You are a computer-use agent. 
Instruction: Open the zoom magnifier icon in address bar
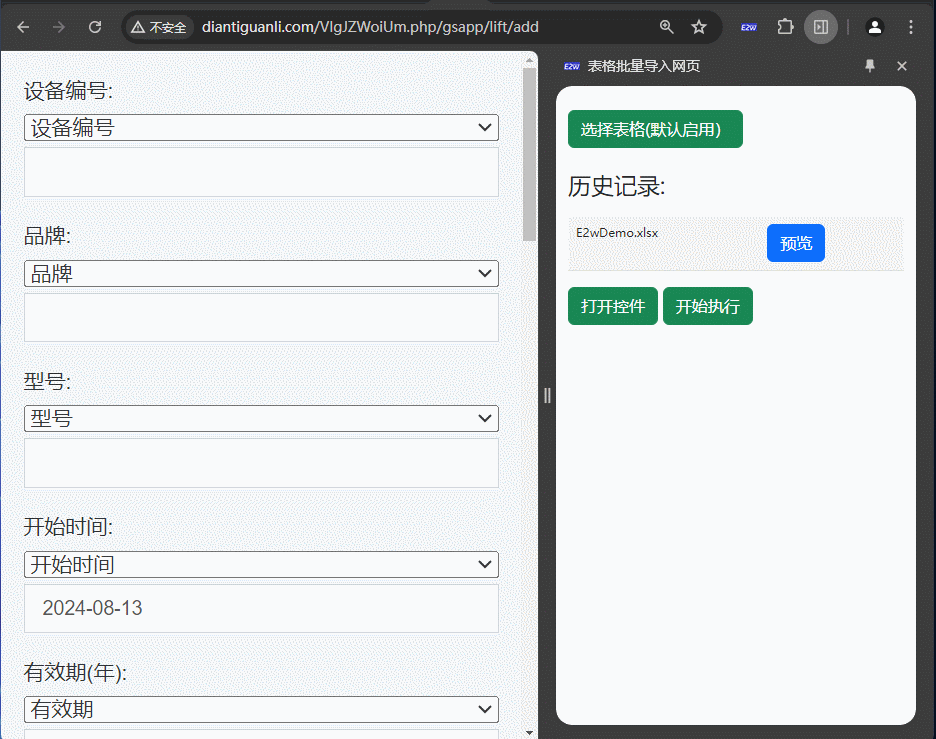pyautogui.click(x=666, y=27)
